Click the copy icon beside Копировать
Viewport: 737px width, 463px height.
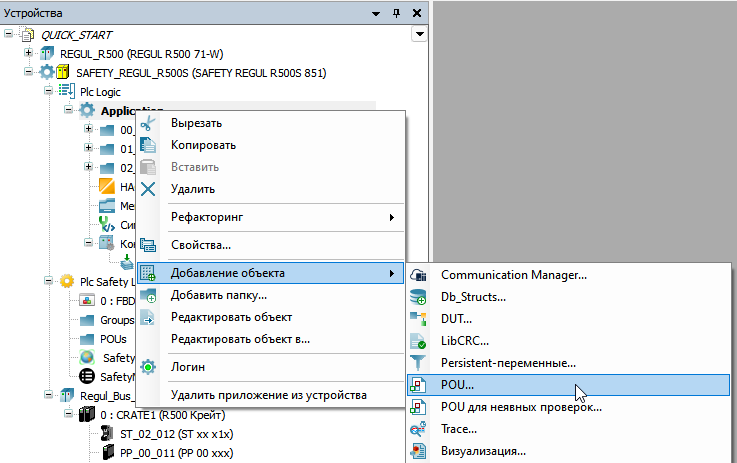(148, 145)
